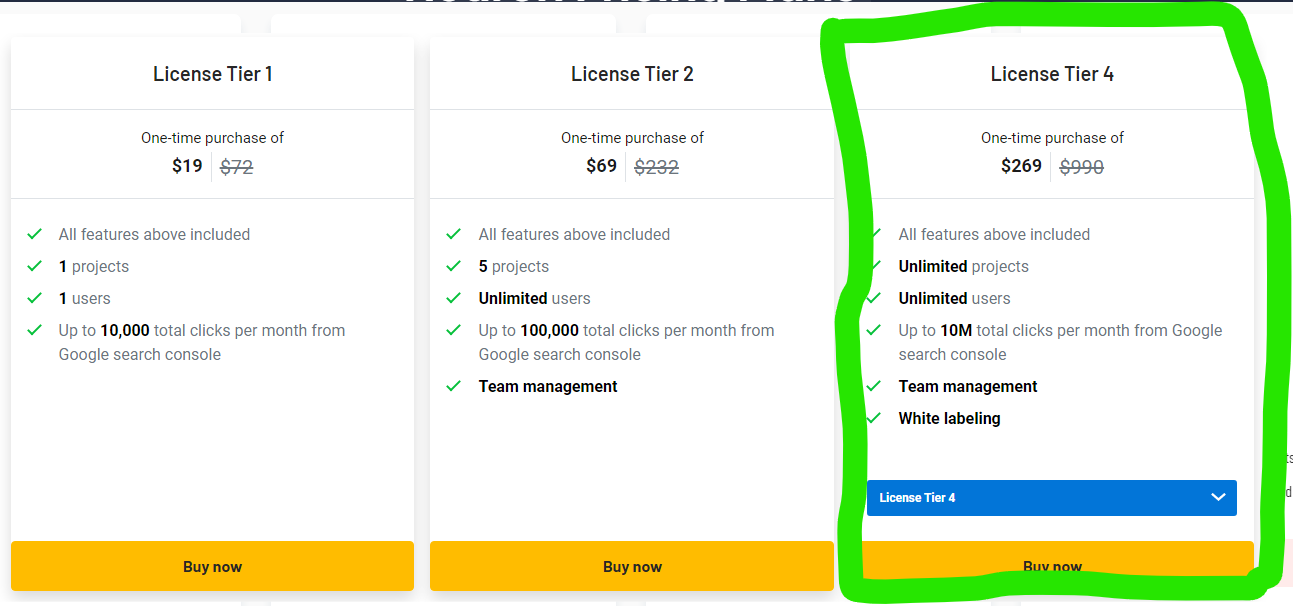The image size is (1293, 606).
Task: Click the checkmark beside "Up to 100,000" clicks
Action: (x=454, y=330)
